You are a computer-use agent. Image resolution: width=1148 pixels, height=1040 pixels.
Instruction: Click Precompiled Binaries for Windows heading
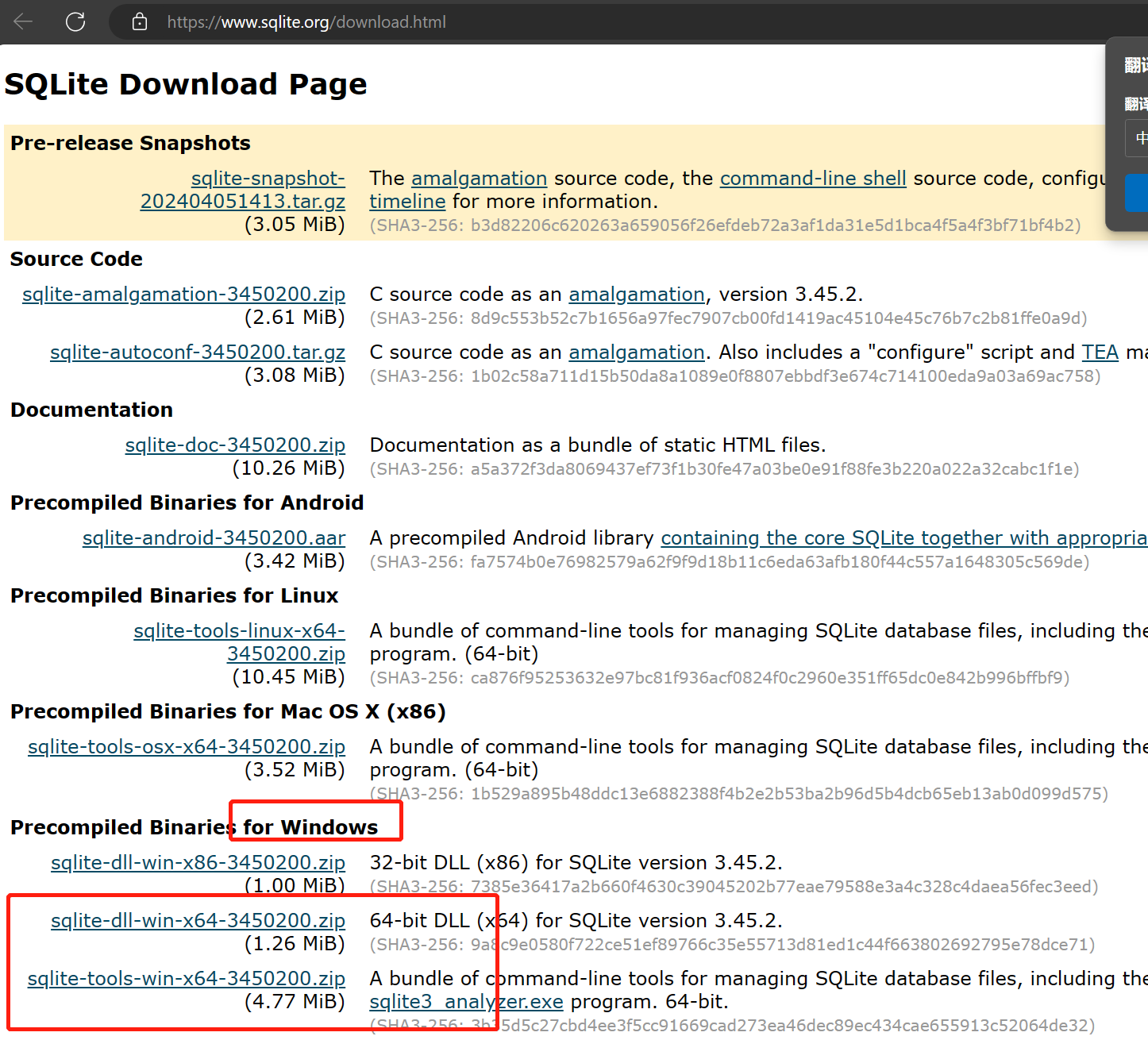[195, 827]
